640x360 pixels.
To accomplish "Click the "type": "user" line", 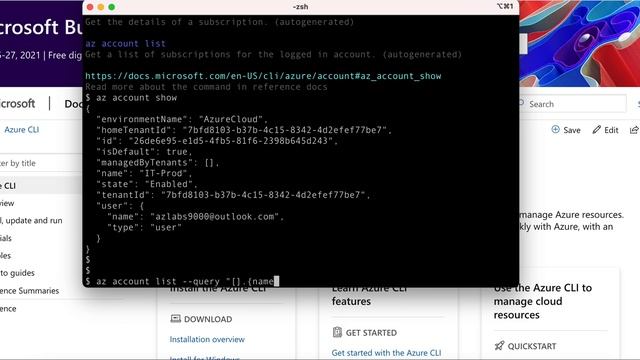I will pos(144,227).
